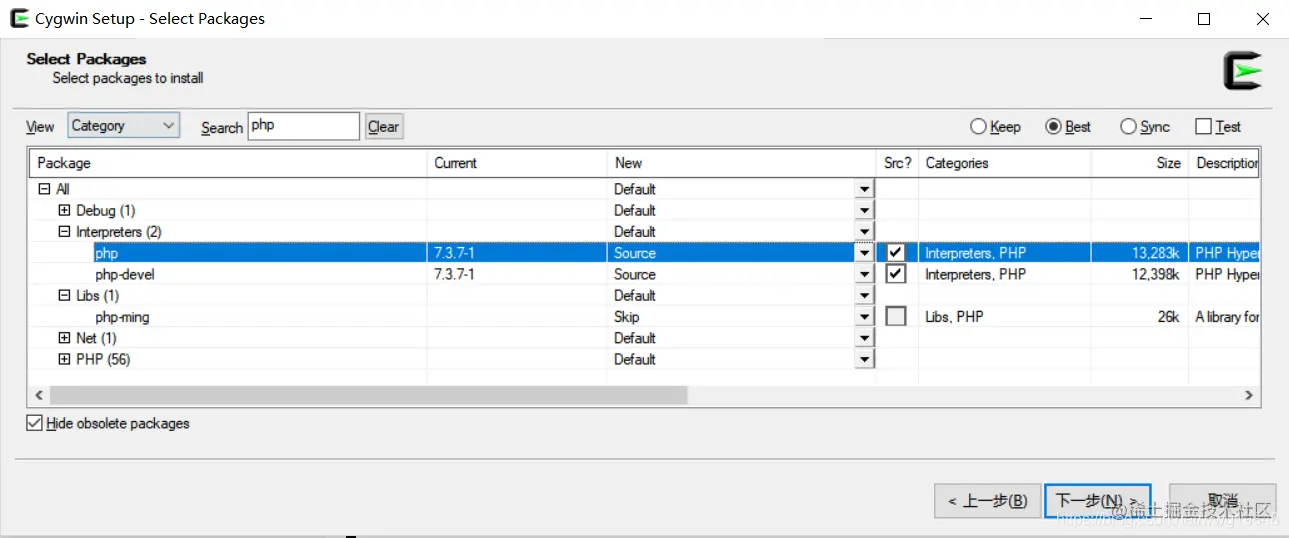Open the New version dropdown for php
The height and width of the screenshot is (538, 1289).
[865, 253]
